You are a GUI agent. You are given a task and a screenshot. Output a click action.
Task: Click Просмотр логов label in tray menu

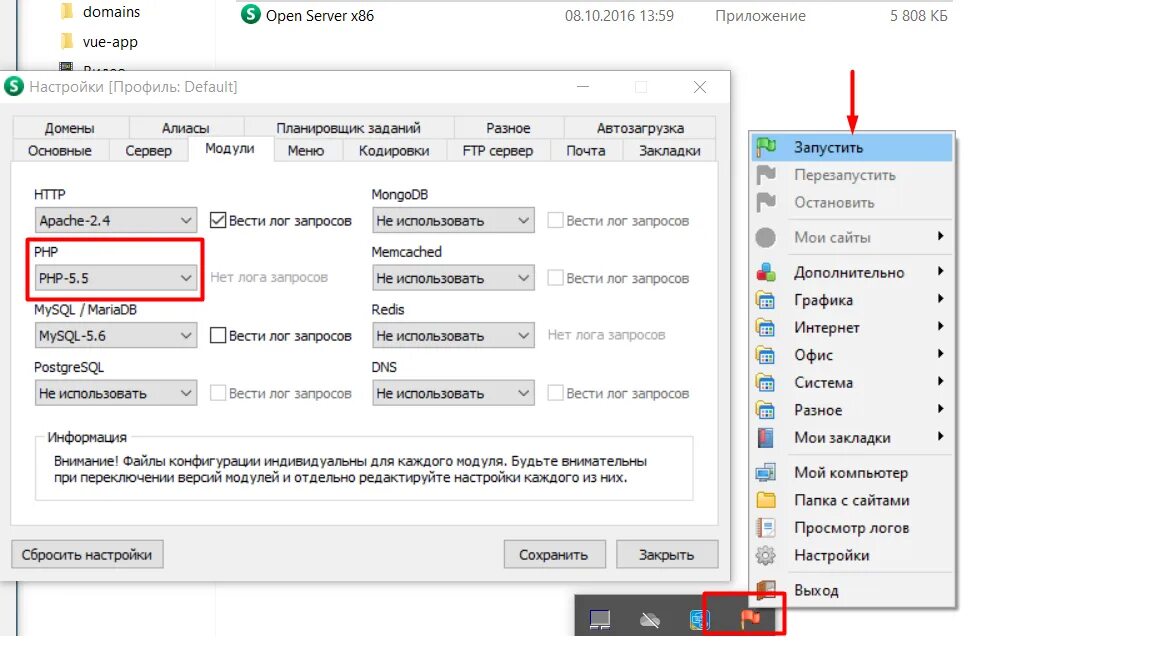[x=852, y=528]
